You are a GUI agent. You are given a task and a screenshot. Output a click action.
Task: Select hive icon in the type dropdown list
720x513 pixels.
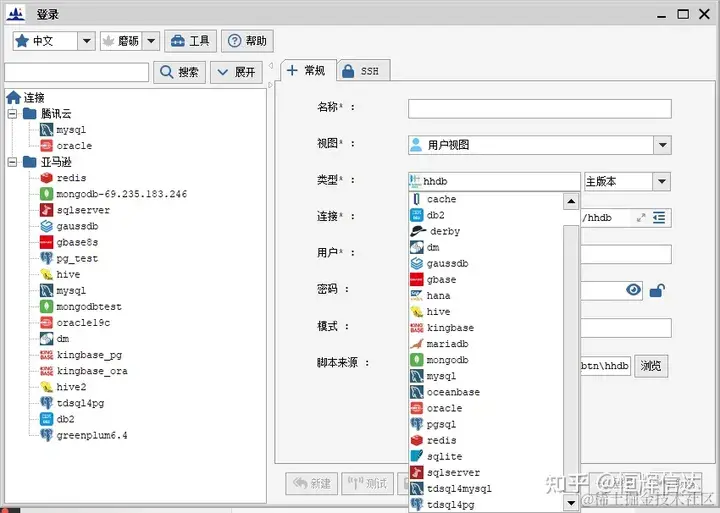tap(416, 311)
